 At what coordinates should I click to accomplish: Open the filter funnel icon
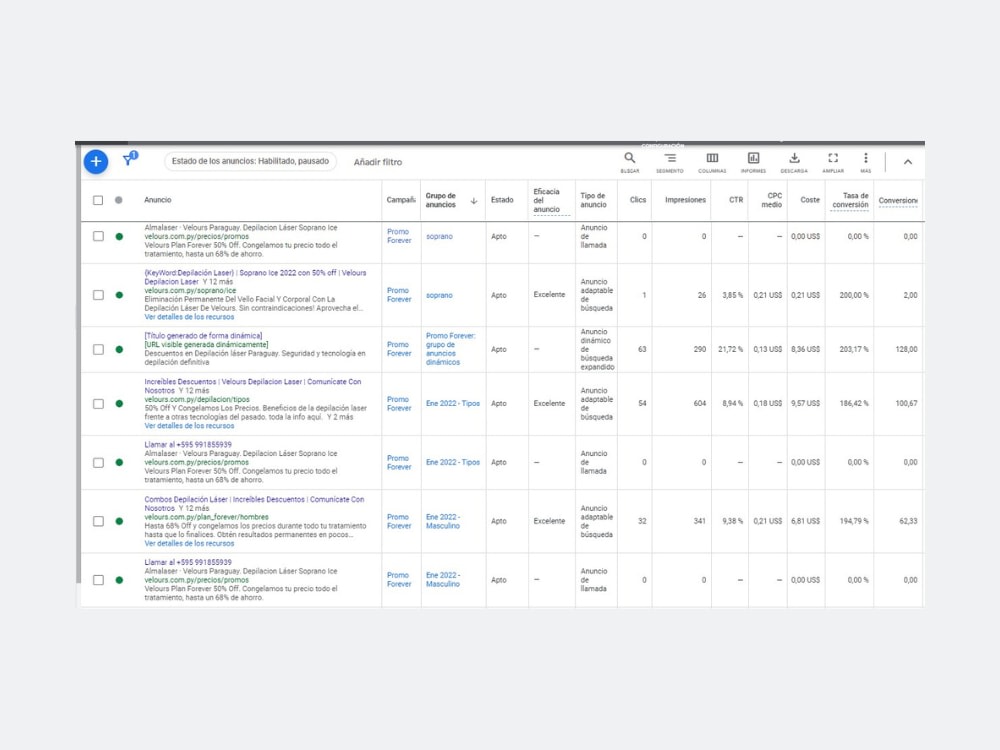(x=129, y=159)
